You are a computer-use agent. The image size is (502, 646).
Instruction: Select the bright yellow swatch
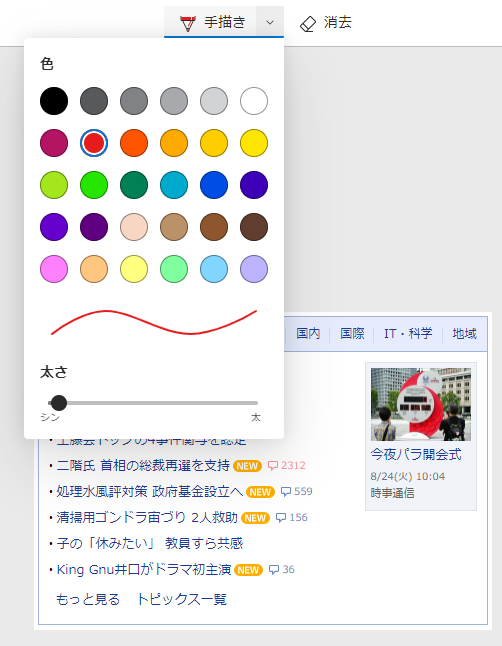254,143
